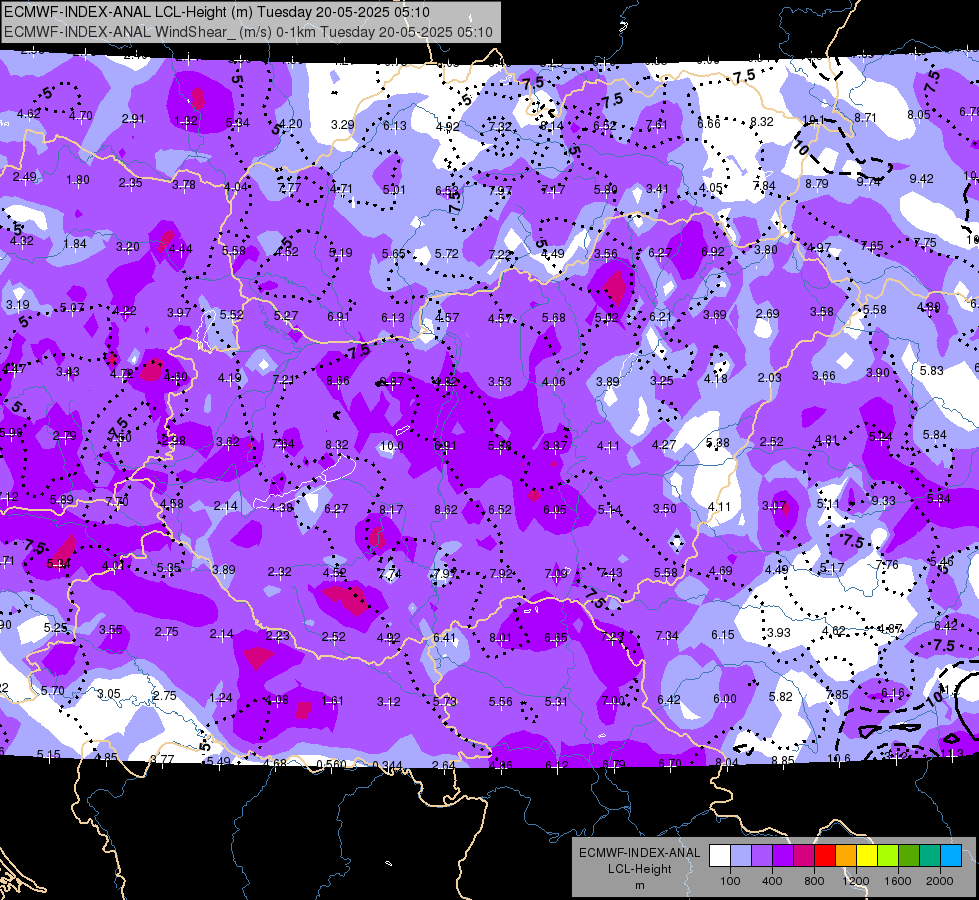Image resolution: width=979 pixels, height=900 pixels.
Task: Click the wind shear value 7.76
Action: coord(887,565)
